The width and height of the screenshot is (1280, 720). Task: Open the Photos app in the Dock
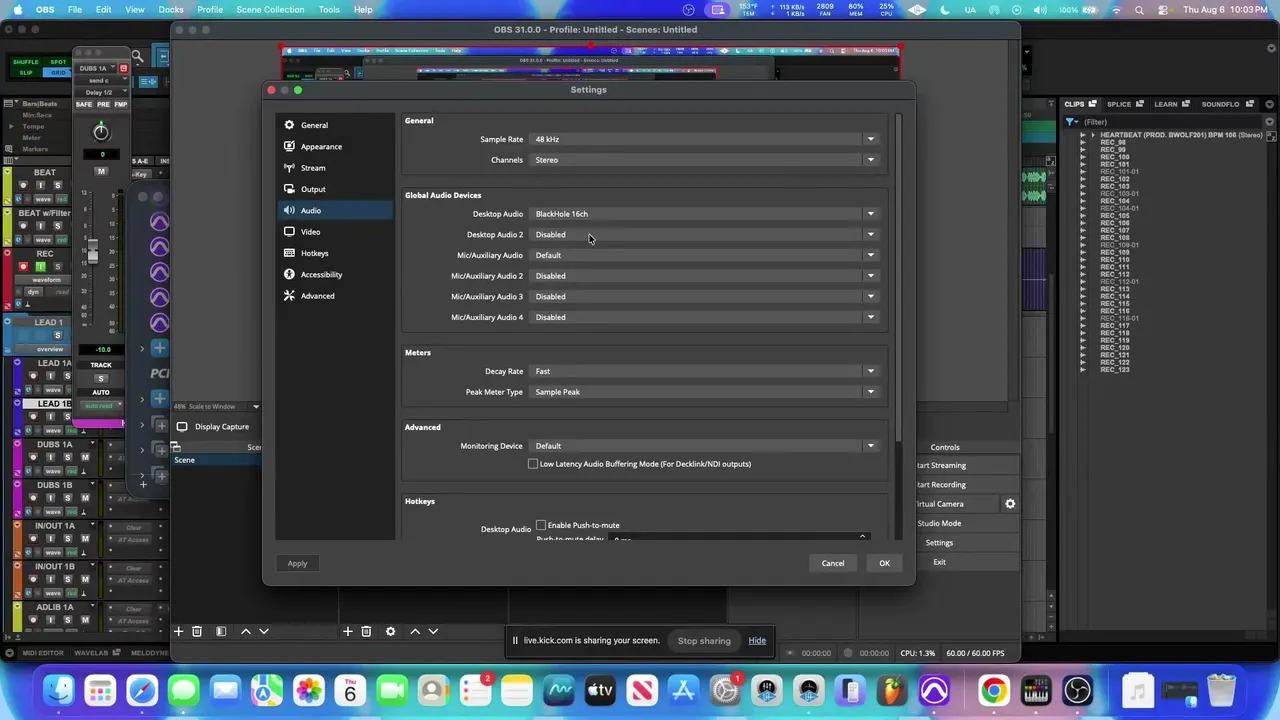[x=309, y=690]
